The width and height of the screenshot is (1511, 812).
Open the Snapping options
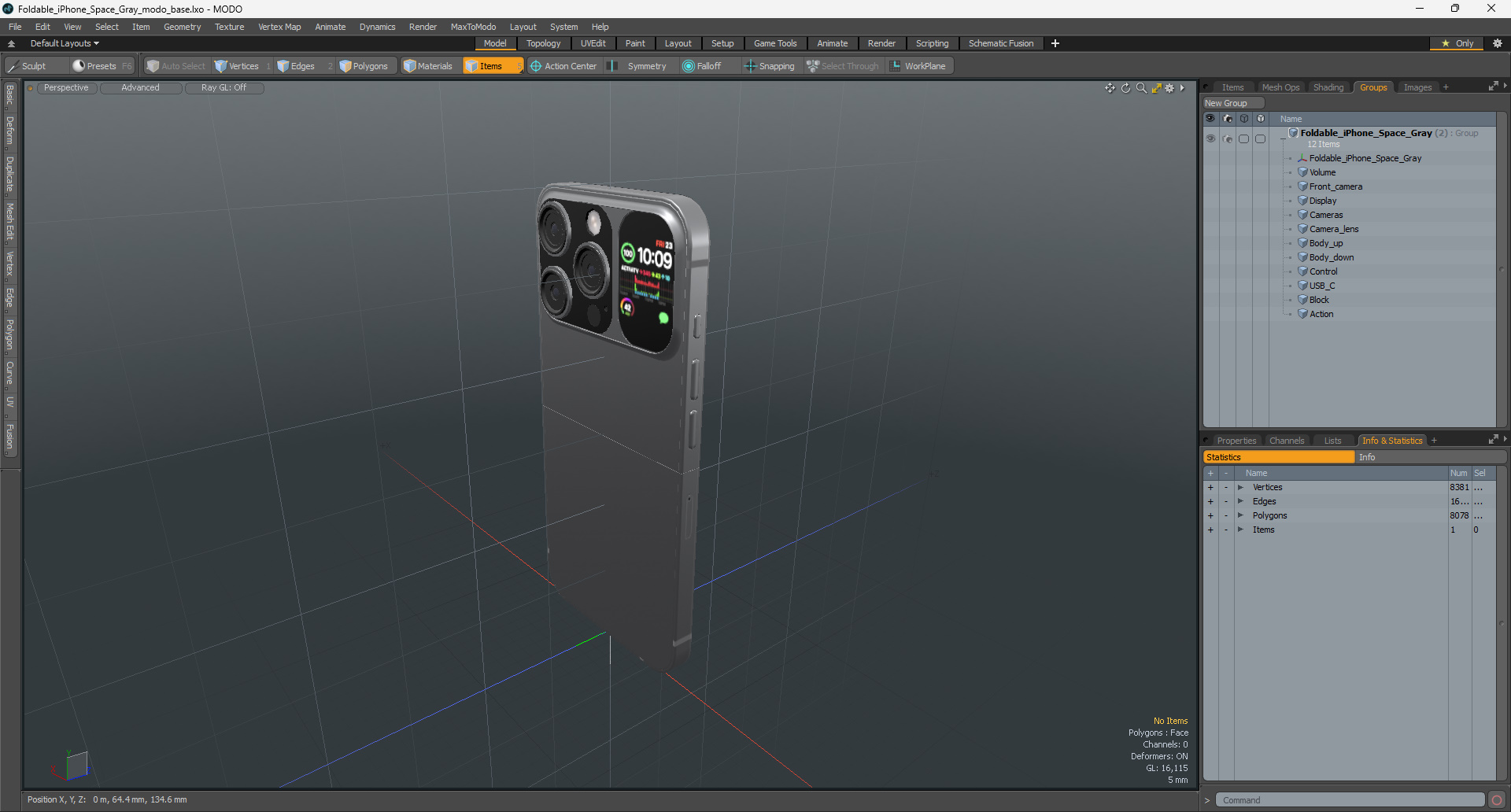point(770,66)
